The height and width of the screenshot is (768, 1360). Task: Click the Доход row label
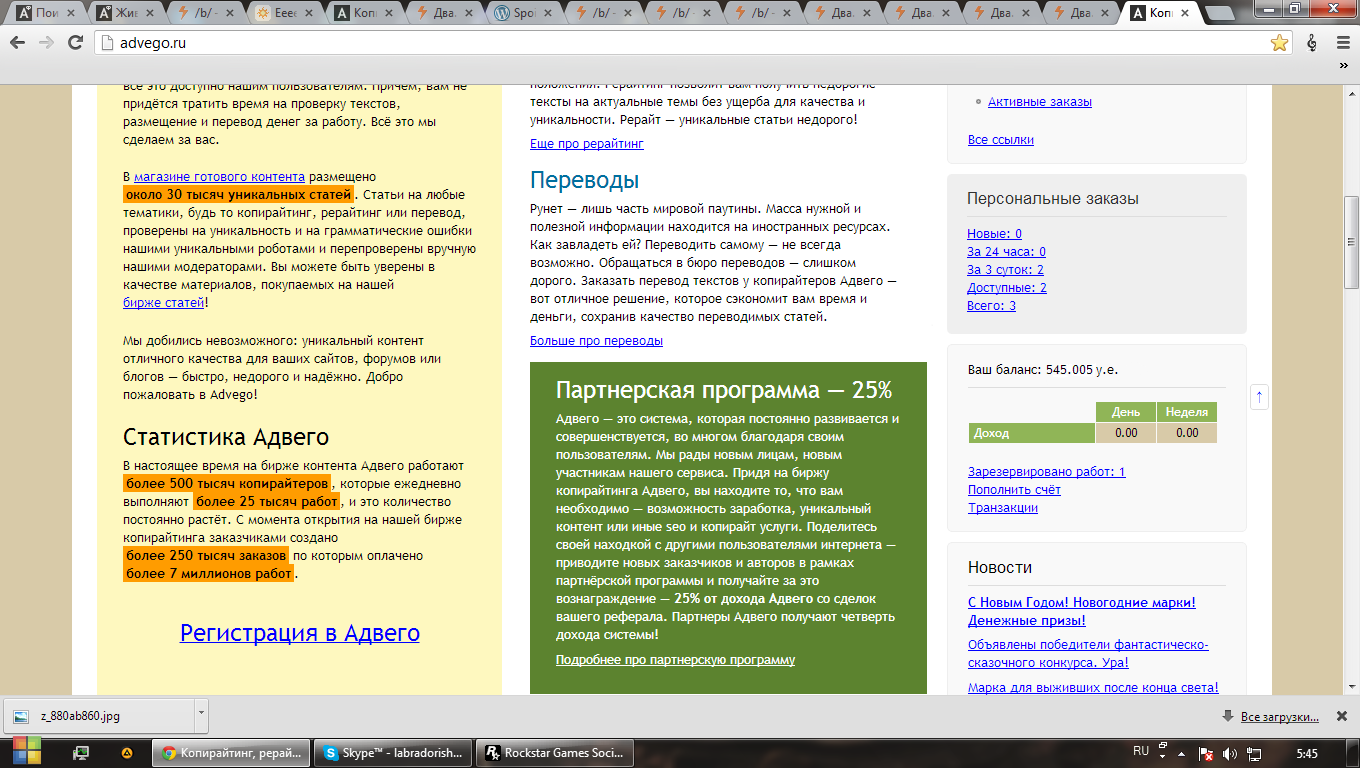1032,433
